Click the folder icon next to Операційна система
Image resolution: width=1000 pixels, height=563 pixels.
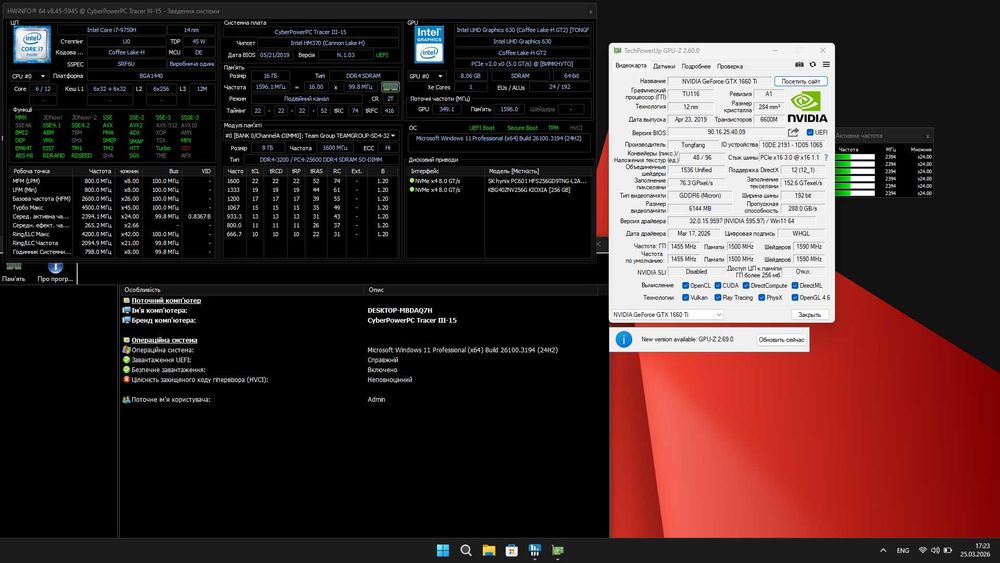coord(126,340)
